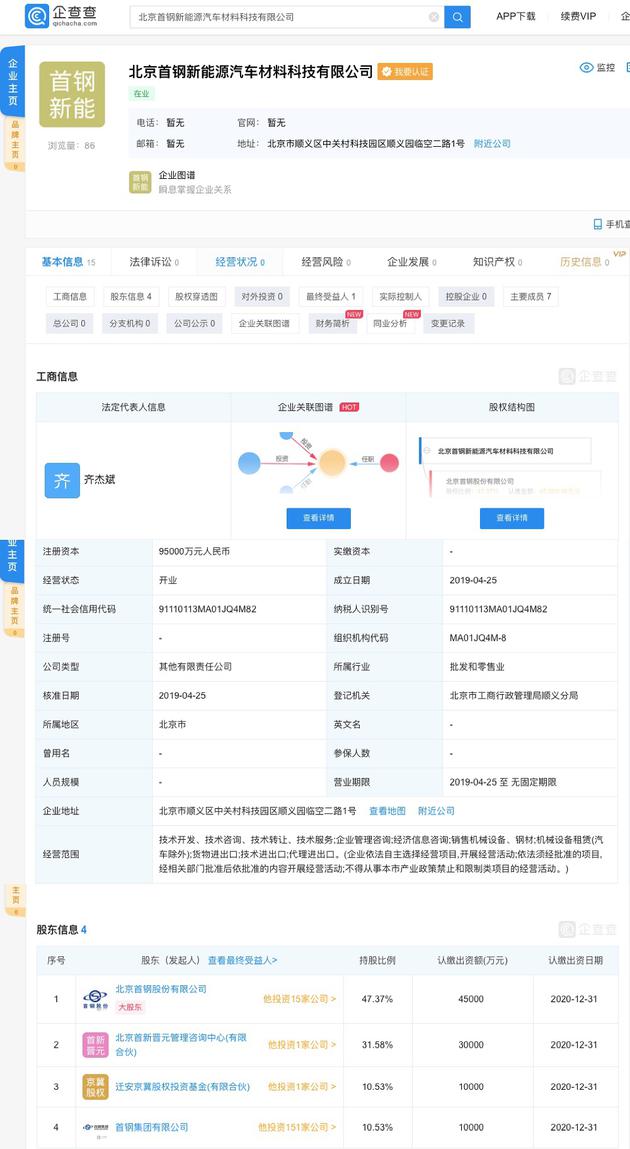
Task: Click 47.37% shareholding cell
Action: coord(377,999)
